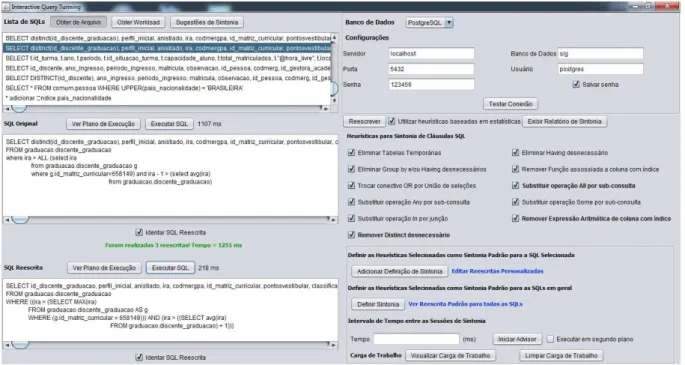Click Executar SQL for SQL Reescrita
The width and height of the screenshot is (685, 365).
(x=170, y=268)
